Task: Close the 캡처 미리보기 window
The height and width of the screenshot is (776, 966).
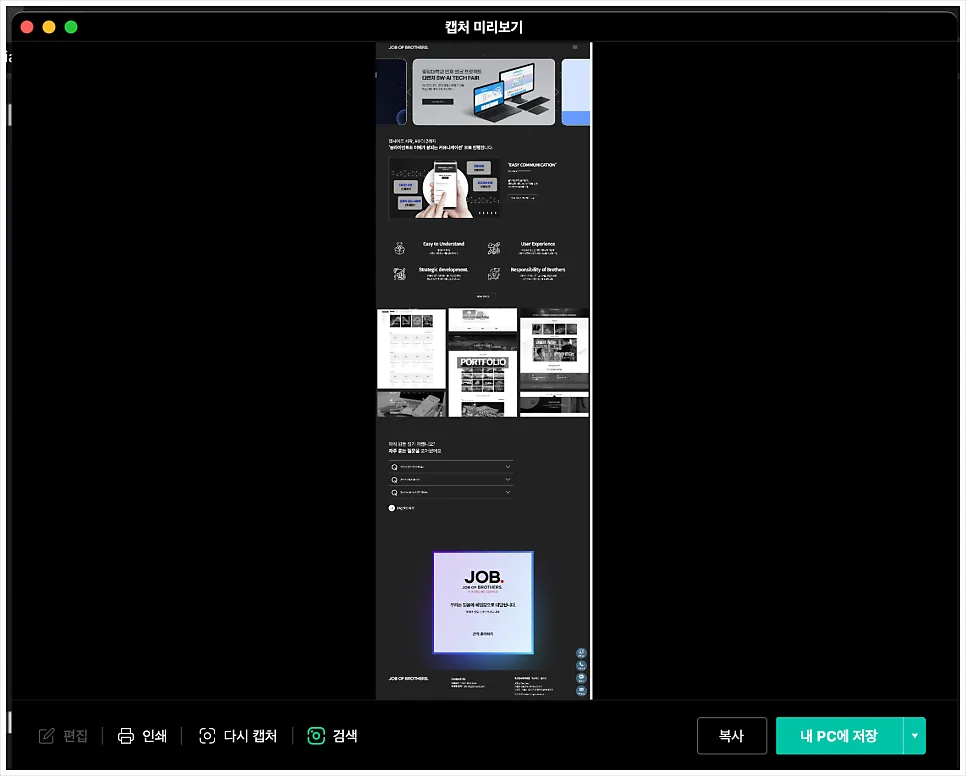Action: click(x=27, y=27)
